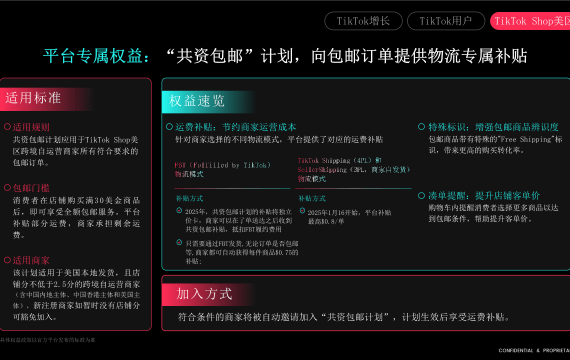The image size is (570, 360).
Task: Click the cyan title 平台专属权益
Action: (x=96, y=56)
